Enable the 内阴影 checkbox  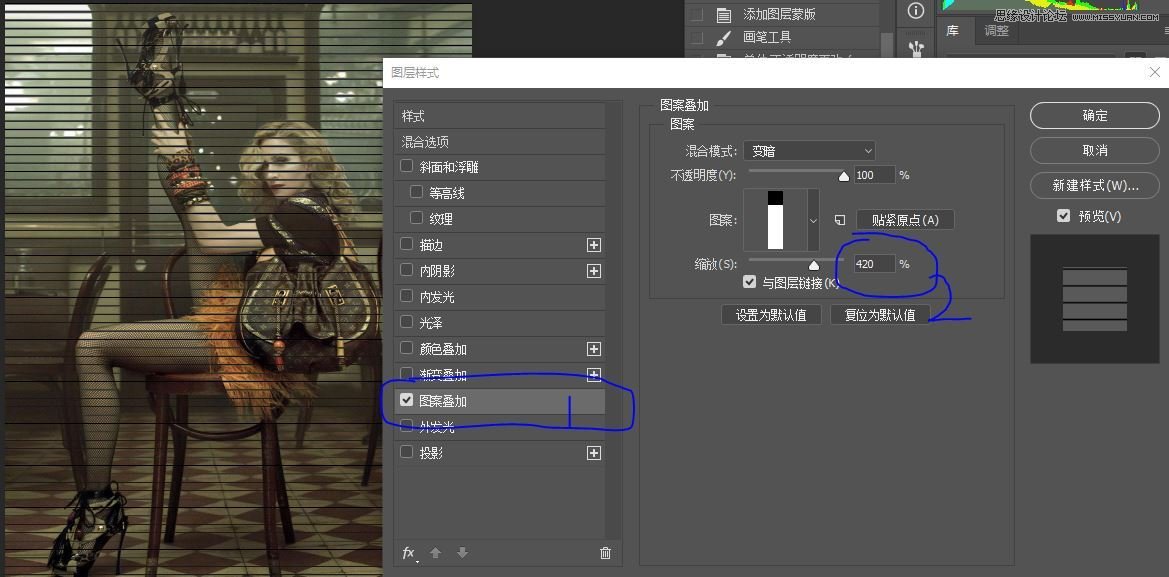coord(406,270)
